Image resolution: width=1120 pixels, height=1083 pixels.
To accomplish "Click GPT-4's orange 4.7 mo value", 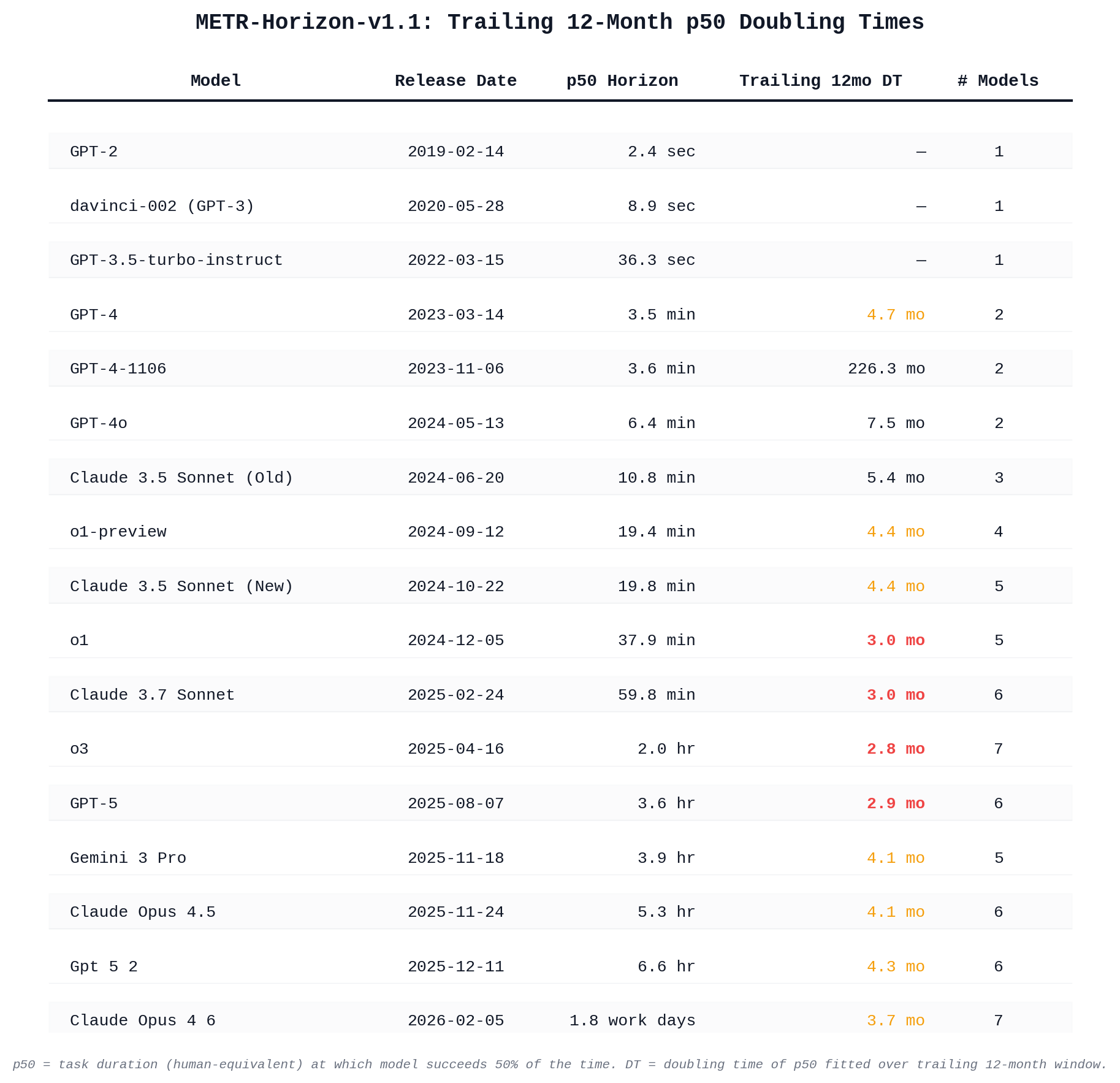I will tap(895, 315).
